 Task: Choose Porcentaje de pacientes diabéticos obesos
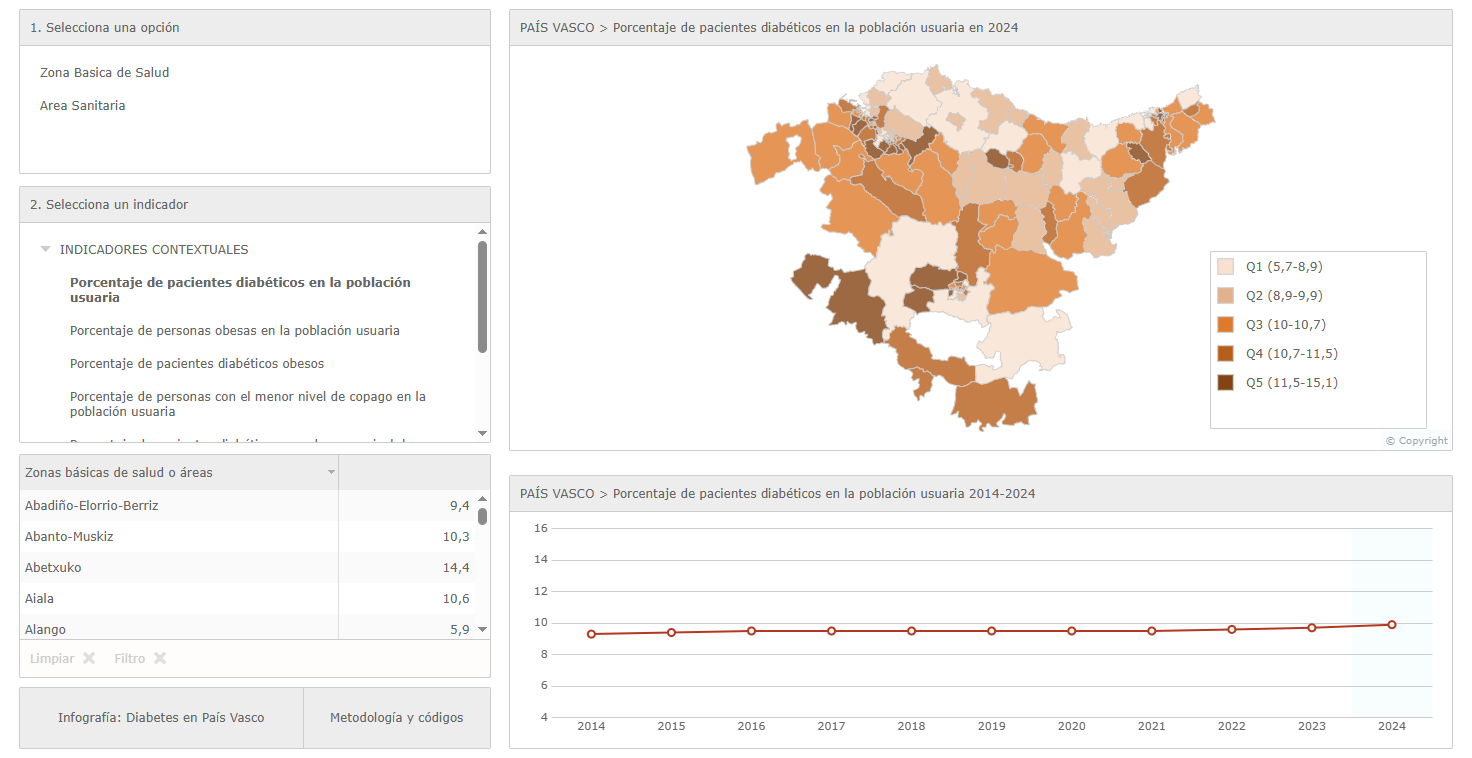(196, 364)
